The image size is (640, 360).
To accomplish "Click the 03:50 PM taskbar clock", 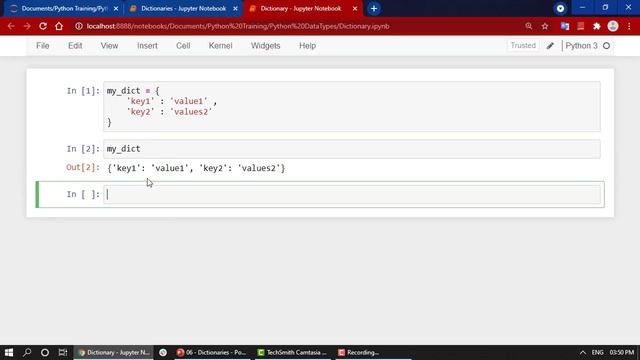I will [622, 352].
